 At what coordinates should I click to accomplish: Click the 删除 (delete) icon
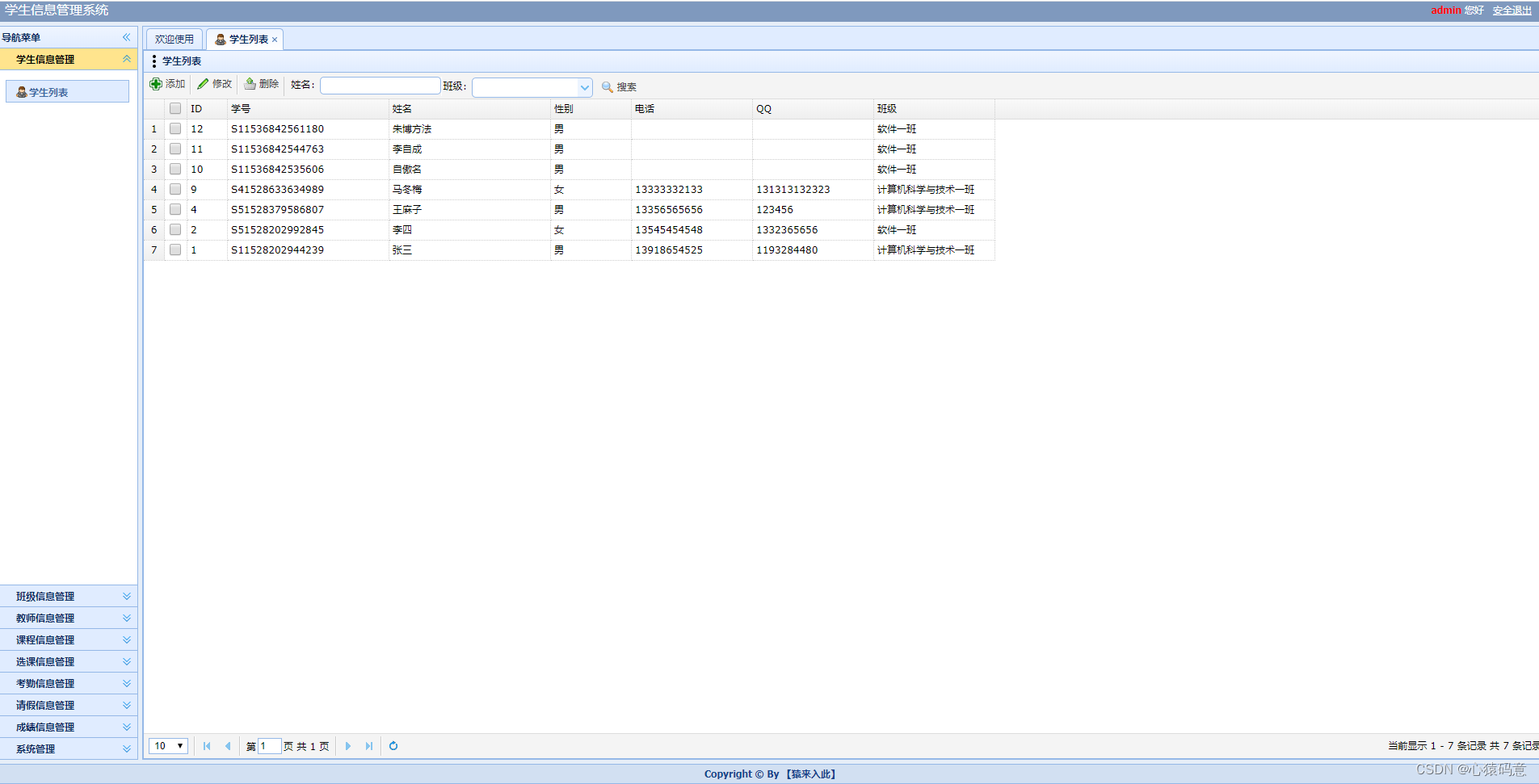[250, 83]
